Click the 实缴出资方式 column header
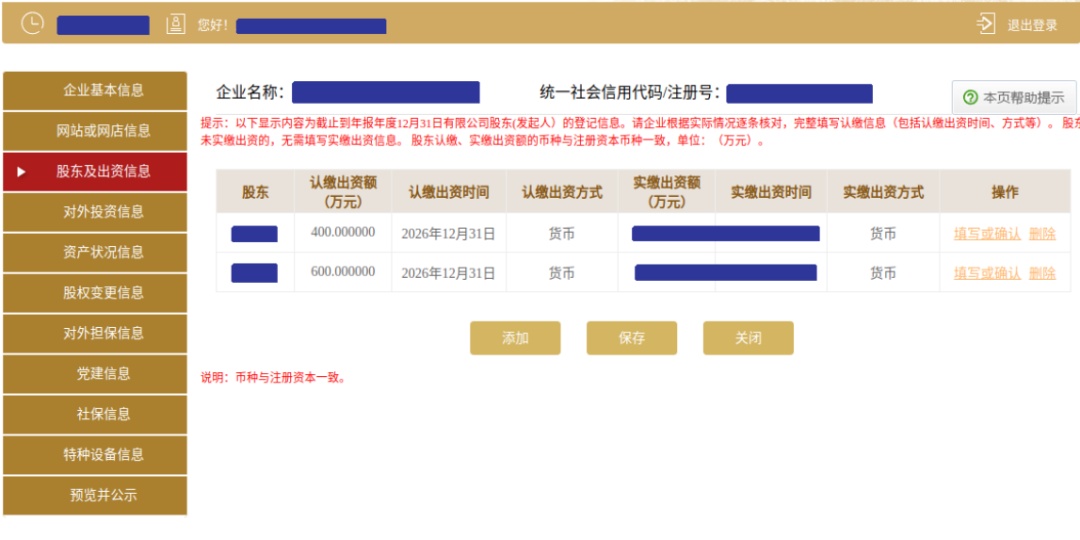Screen dimensions: 1080x540 click(x=883, y=192)
